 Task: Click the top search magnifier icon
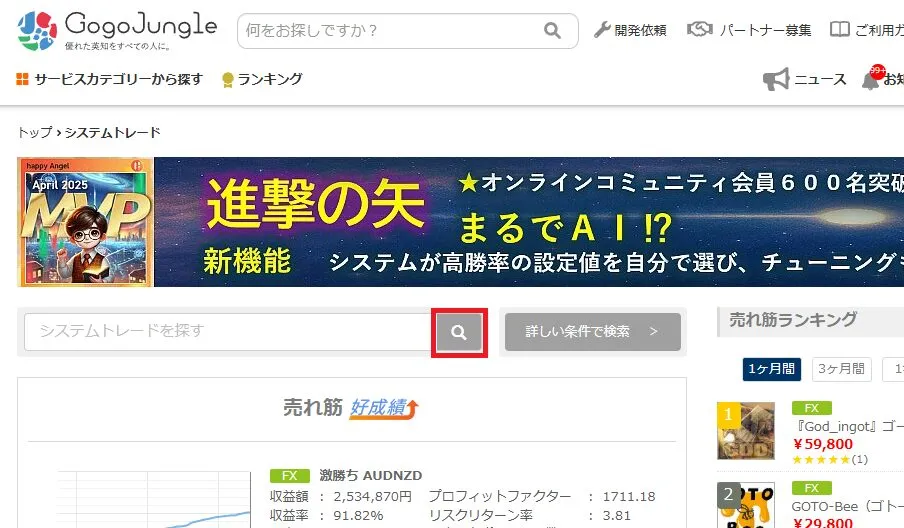point(552,31)
